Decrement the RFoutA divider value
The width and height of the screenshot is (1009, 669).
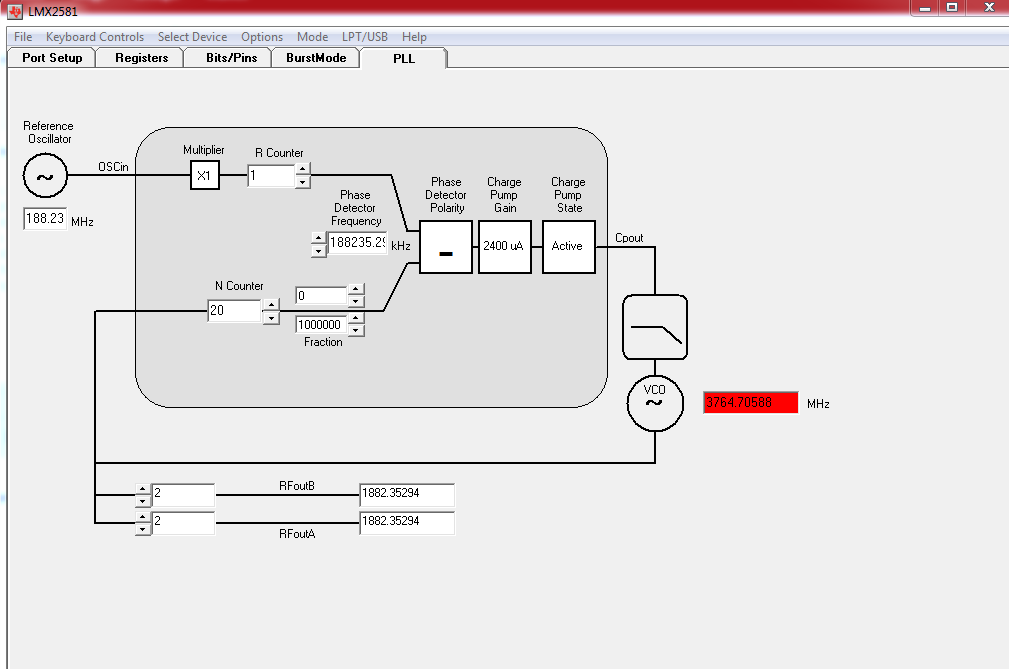(x=142, y=529)
